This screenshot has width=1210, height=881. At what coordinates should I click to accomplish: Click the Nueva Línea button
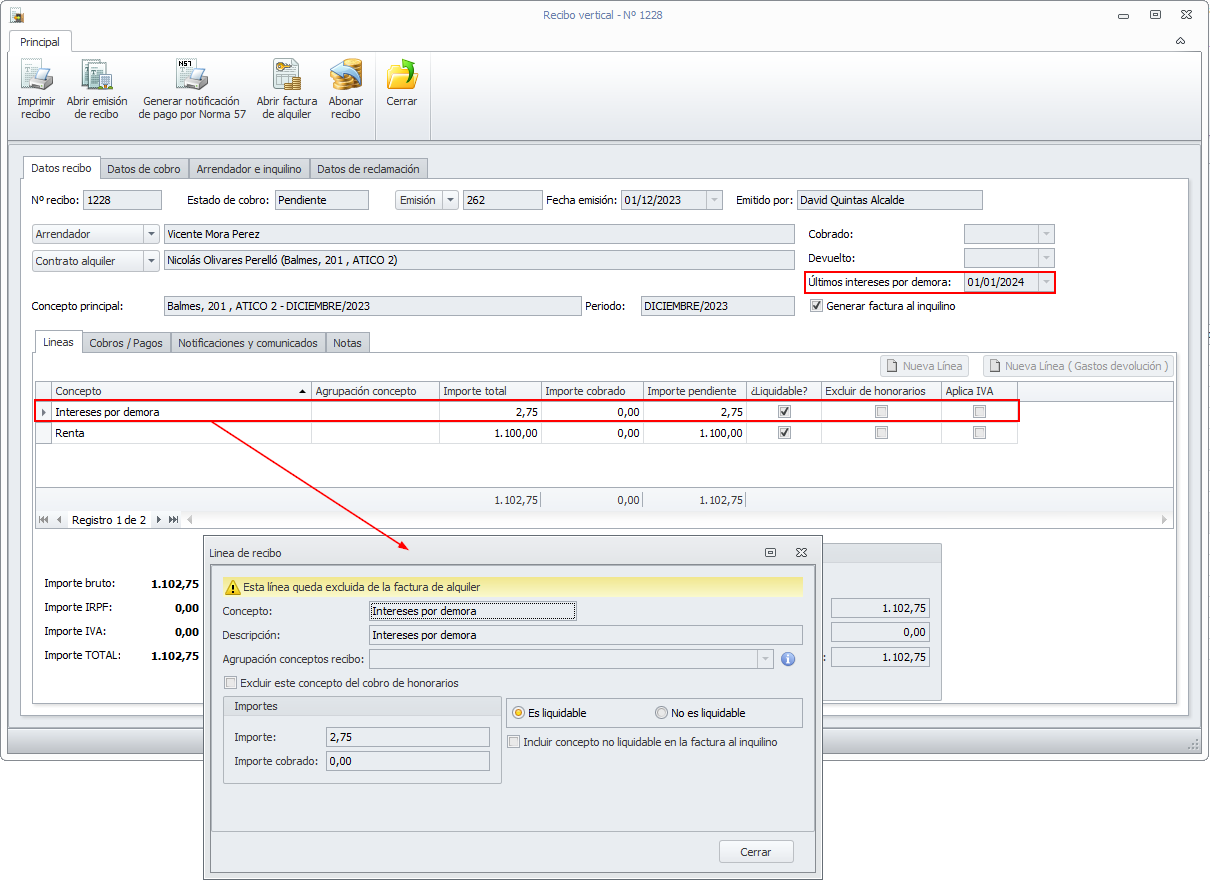click(924, 366)
